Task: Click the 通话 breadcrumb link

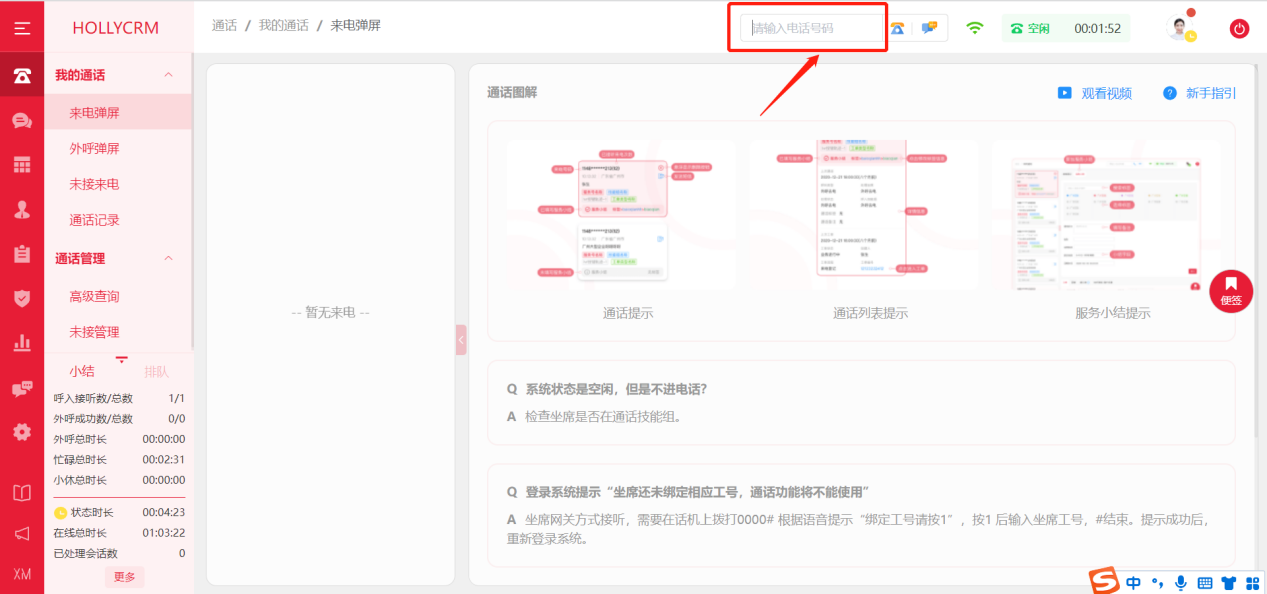Action: click(x=224, y=25)
